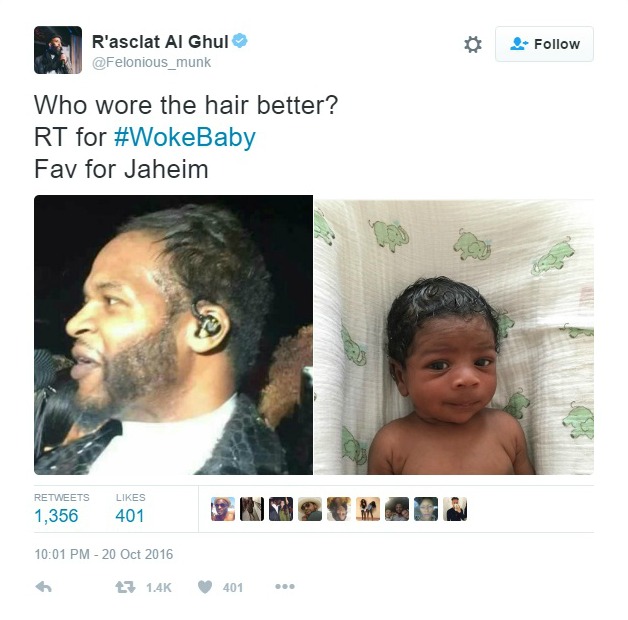Like the tweet via heart icon

[x=205, y=587]
